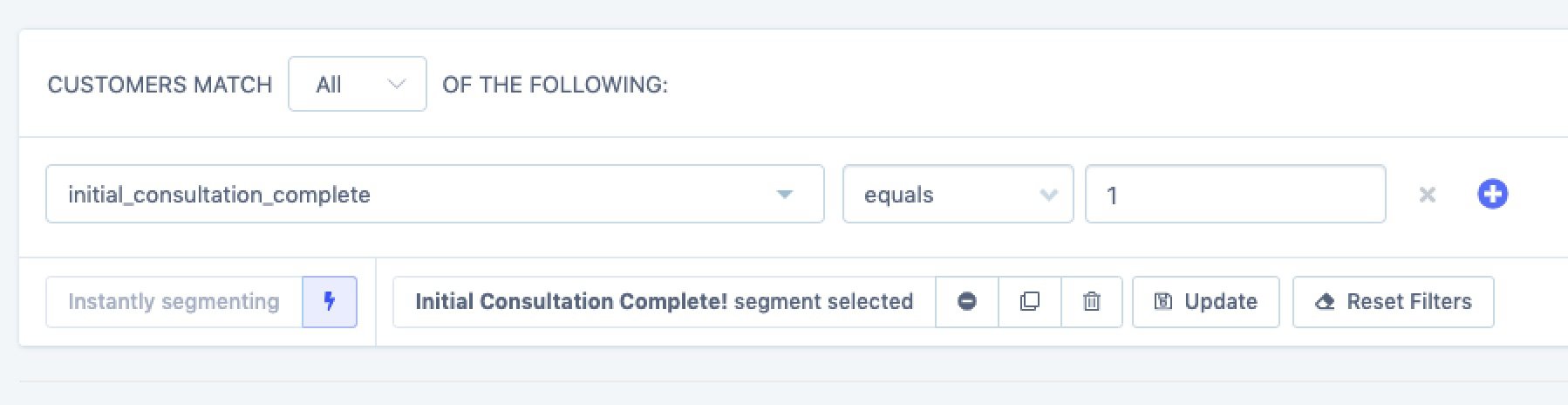This screenshot has height=405, width=1568.
Task: Open the equals operator dropdown
Action: 957,194
